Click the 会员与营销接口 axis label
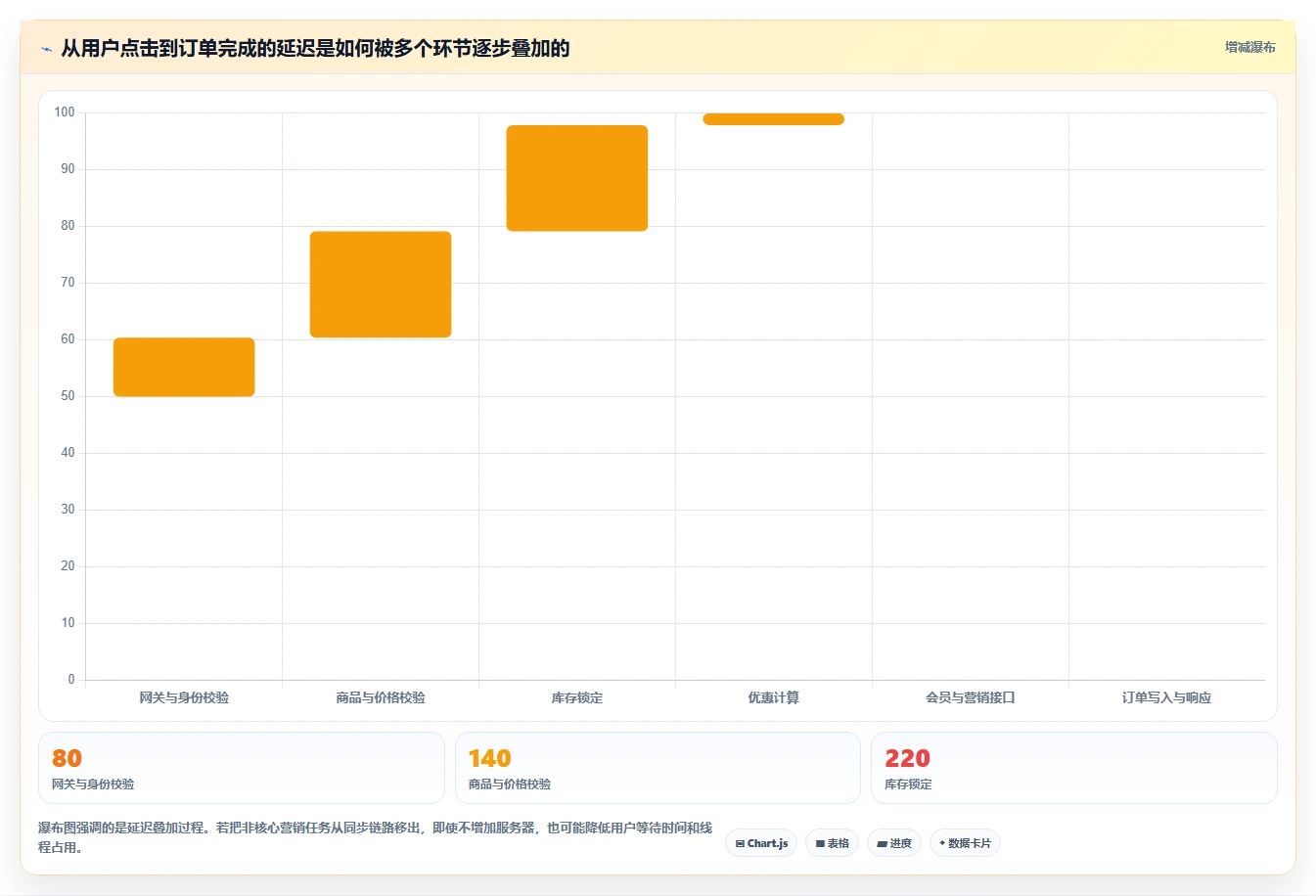 click(971, 697)
